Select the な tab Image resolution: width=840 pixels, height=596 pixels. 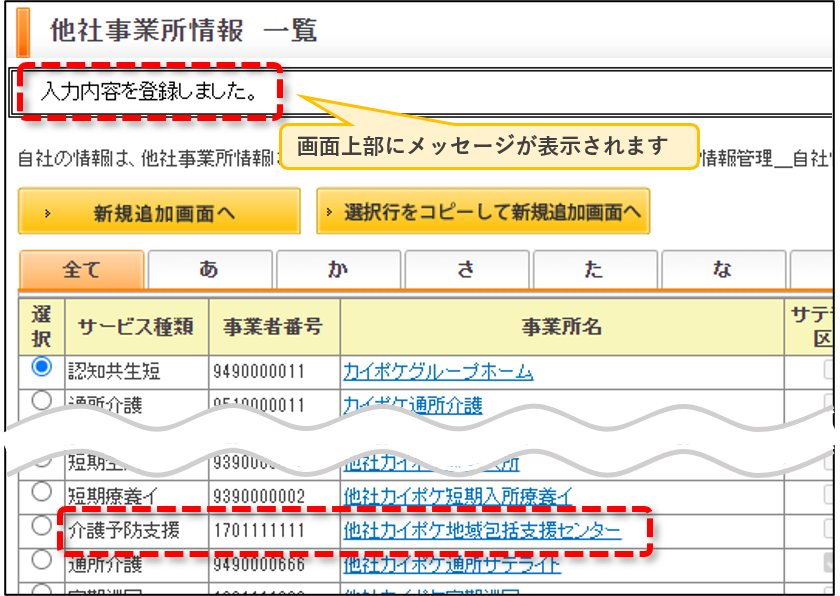tap(723, 269)
